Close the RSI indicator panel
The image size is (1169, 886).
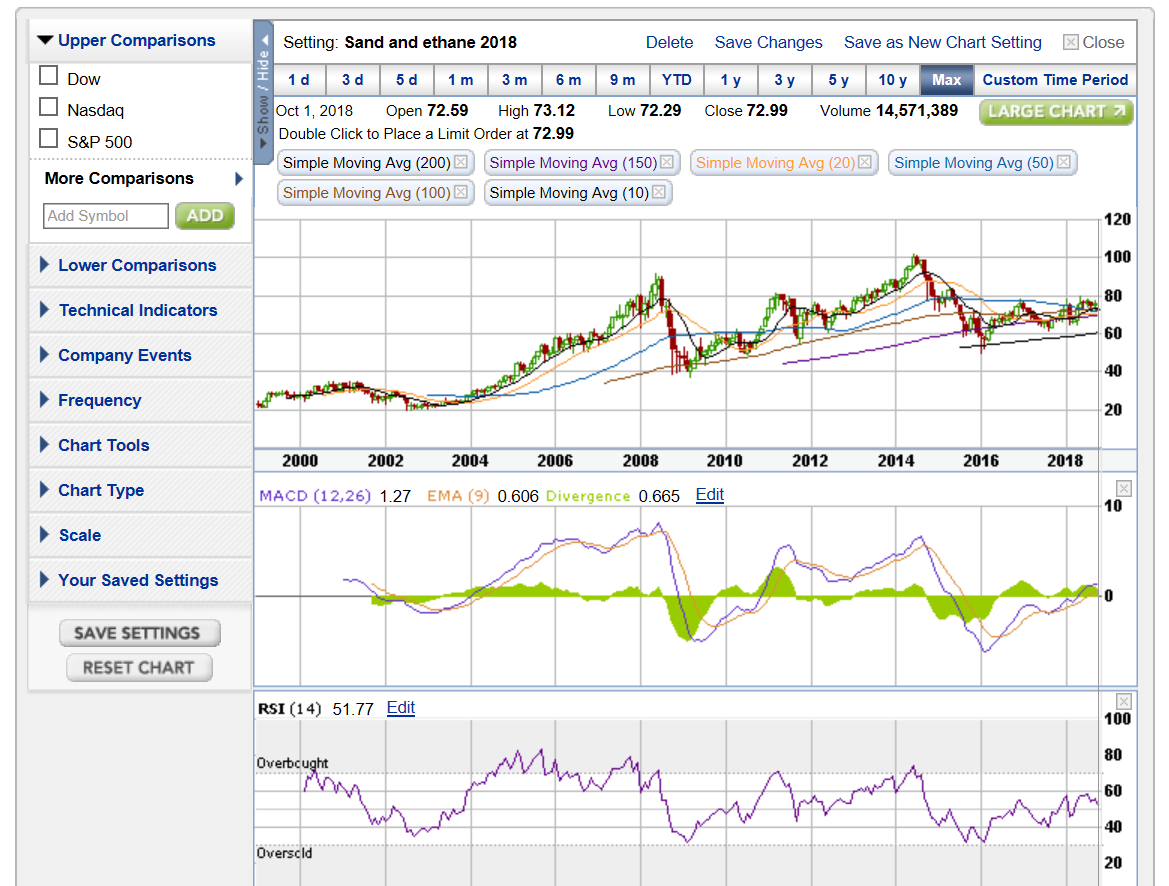click(1123, 700)
